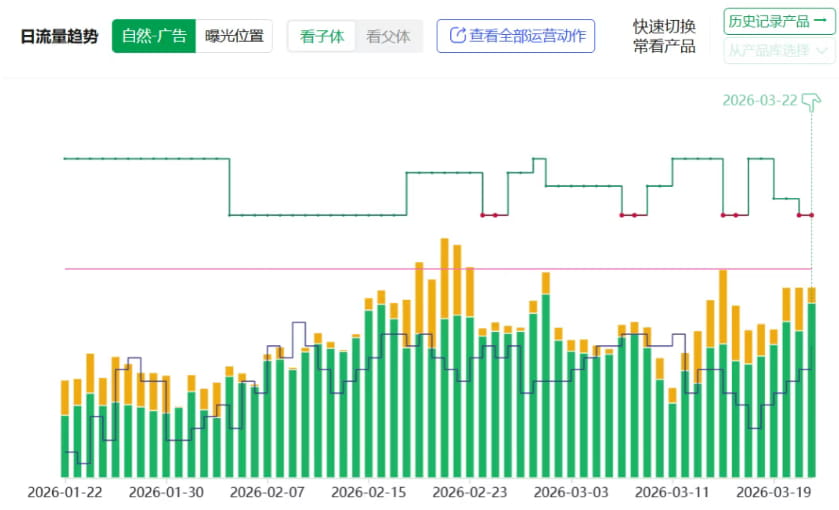Image resolution: width=839 pixels, height=510 pixels.
Task: Select the 自然·广告 view option
Action: point(153,36)
